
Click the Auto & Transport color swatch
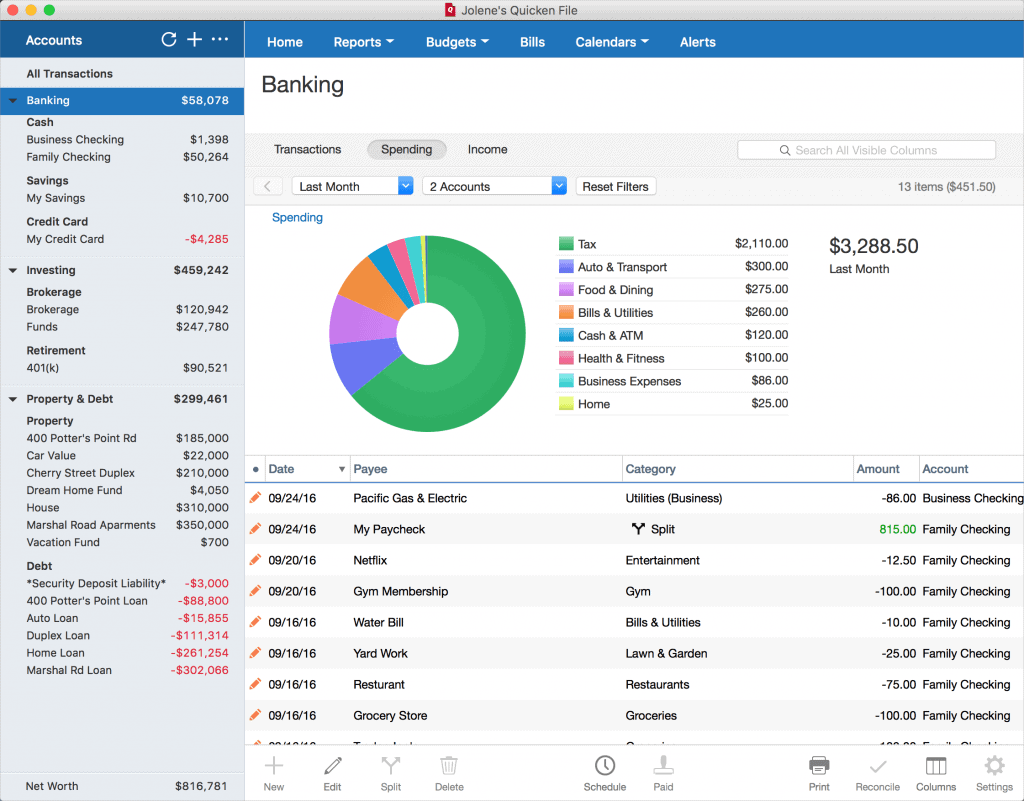pos(566,266)
